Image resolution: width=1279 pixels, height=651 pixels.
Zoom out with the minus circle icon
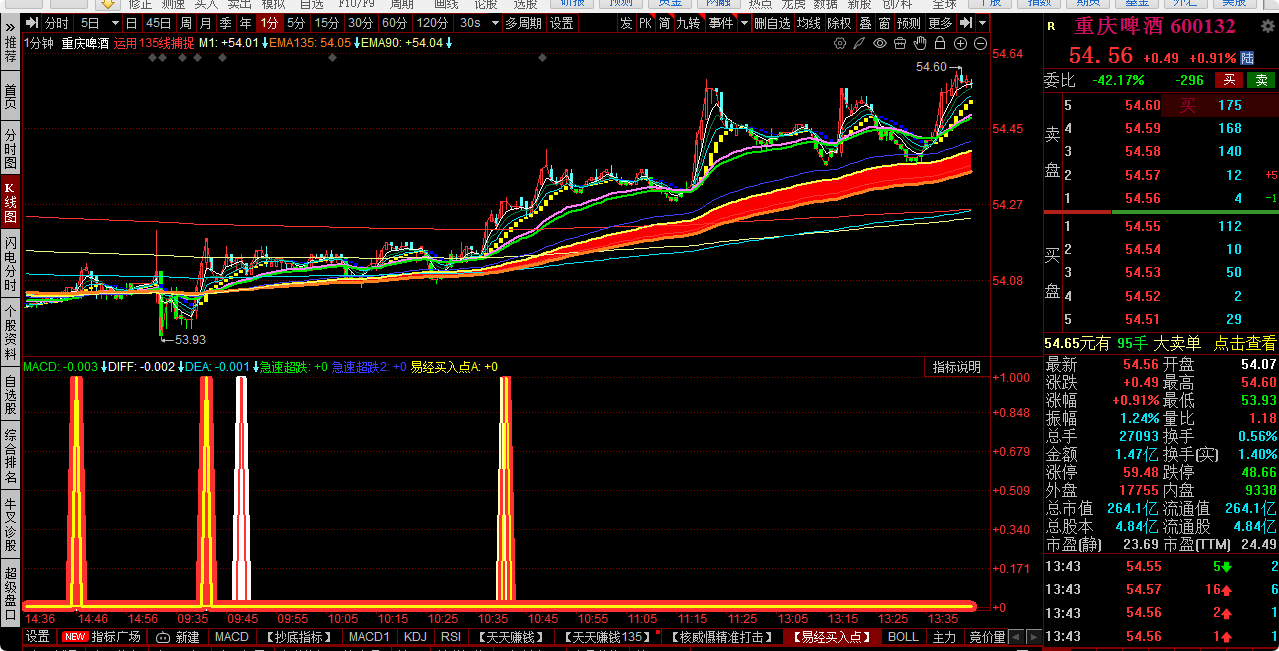coord(980,43)
